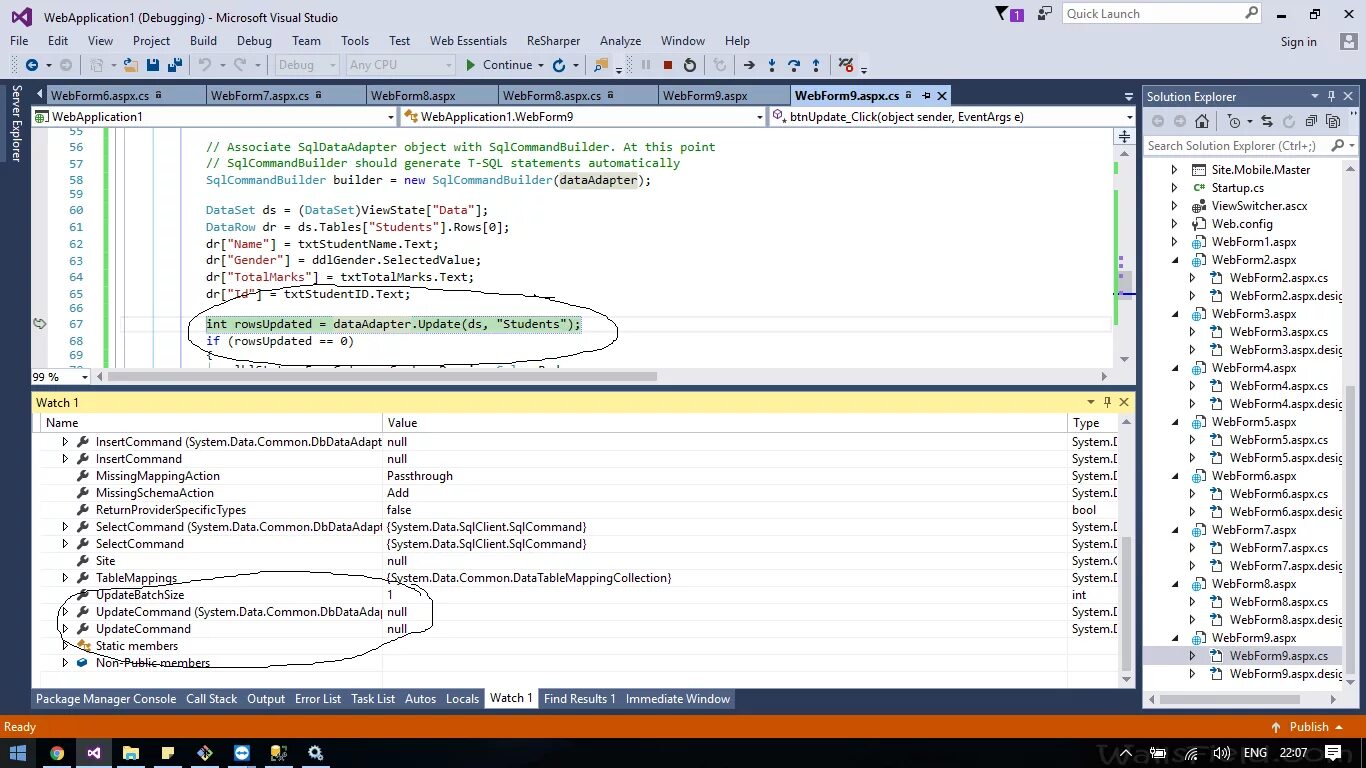This screenshot has height=768, width=1366.
Task: Click the Show Next Statement arrow icon
Action: 749,65
